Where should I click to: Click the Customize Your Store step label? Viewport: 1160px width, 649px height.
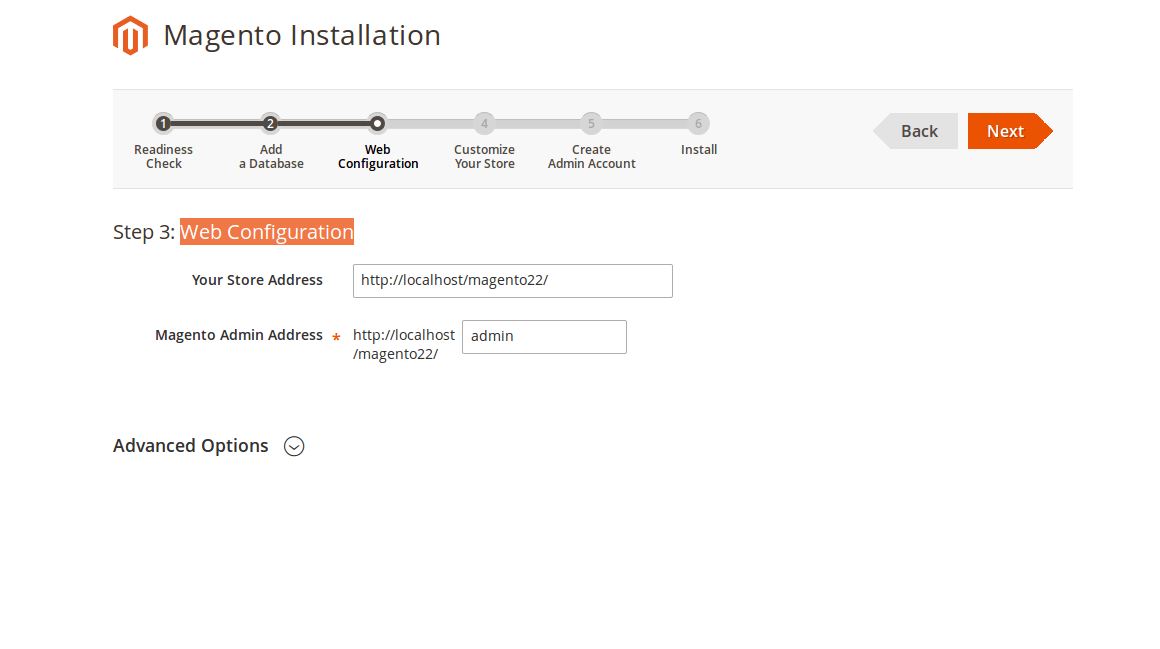(x=485, y=156)
